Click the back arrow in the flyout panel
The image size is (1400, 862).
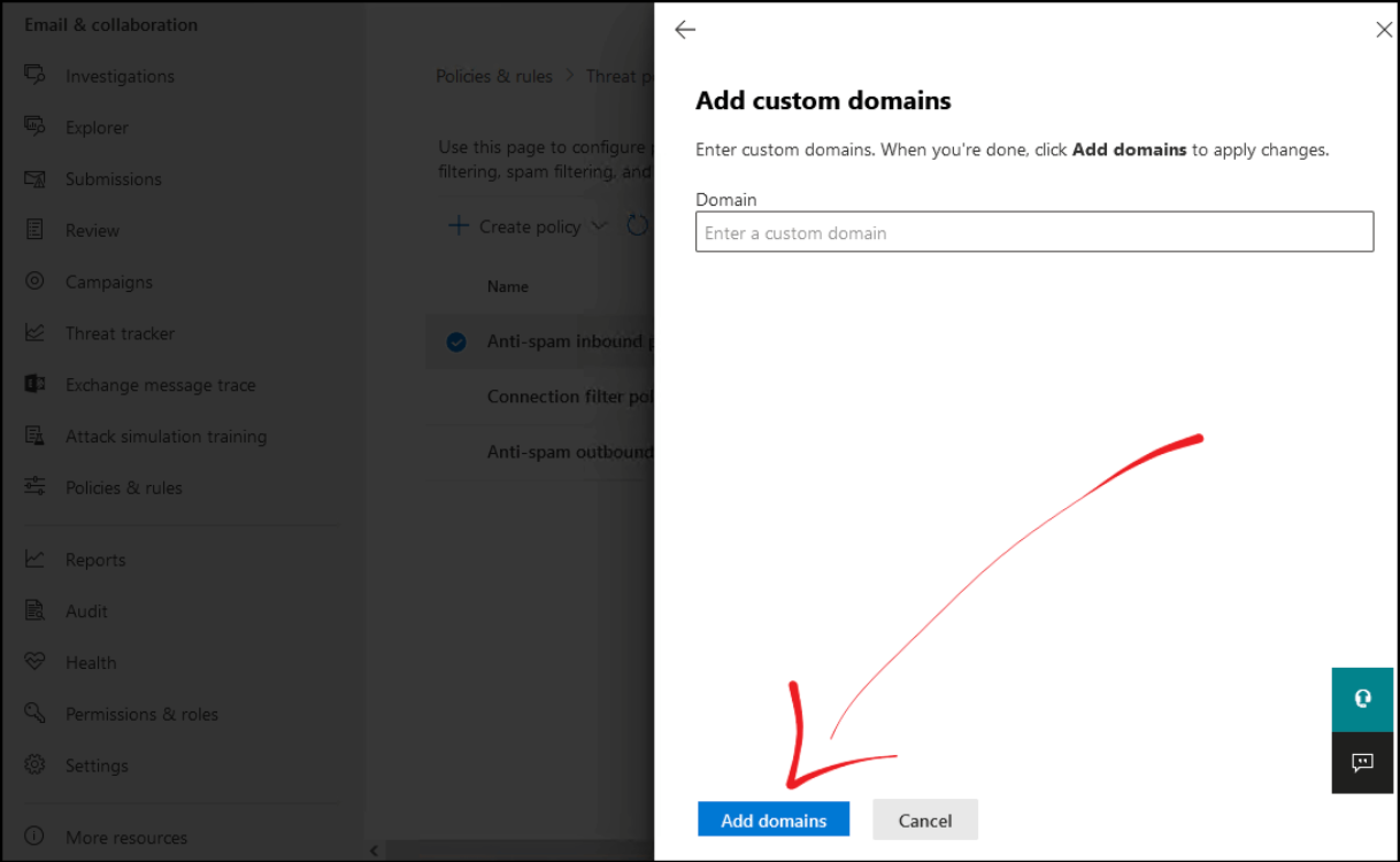pos(684,29)
